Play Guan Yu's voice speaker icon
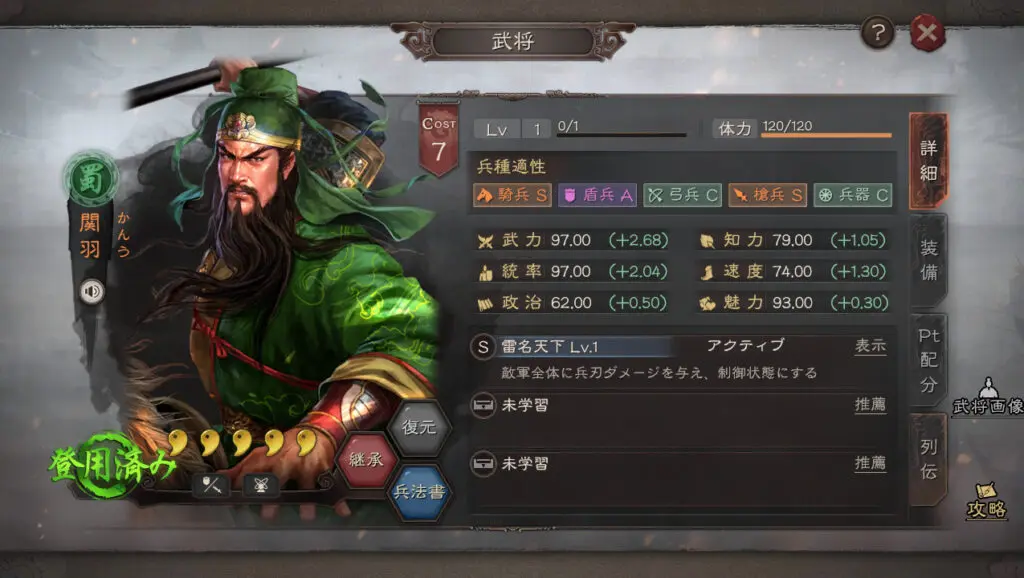The image size is (1024, 578). [92, 291]
